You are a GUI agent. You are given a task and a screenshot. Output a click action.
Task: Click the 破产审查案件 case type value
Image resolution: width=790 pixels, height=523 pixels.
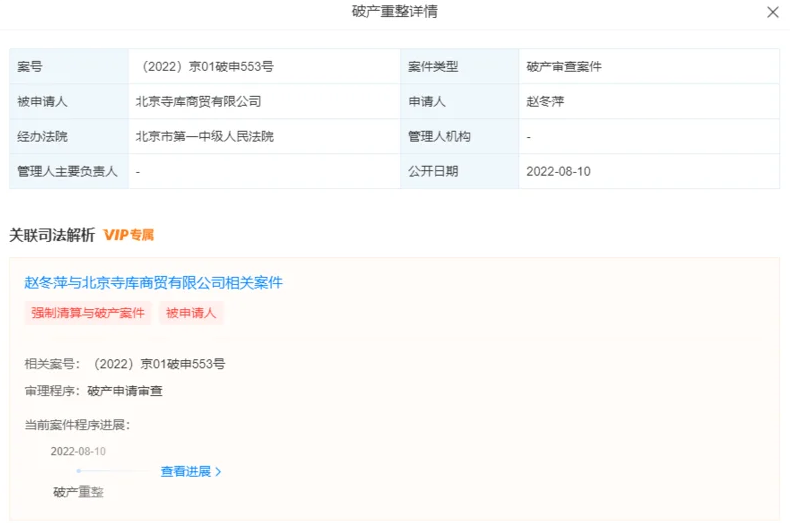click(x=564, y=66)
